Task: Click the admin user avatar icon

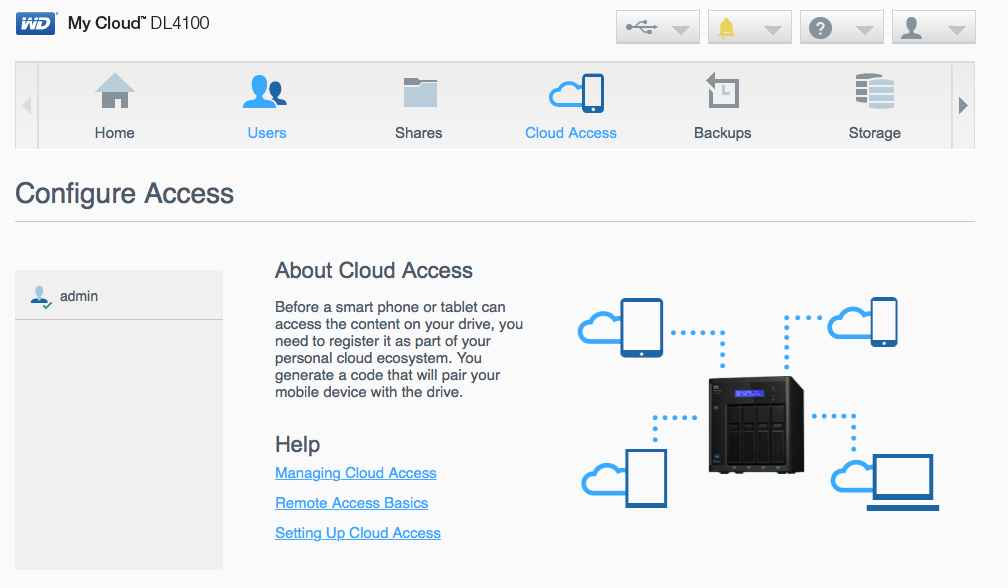Action: click(40, 296)
